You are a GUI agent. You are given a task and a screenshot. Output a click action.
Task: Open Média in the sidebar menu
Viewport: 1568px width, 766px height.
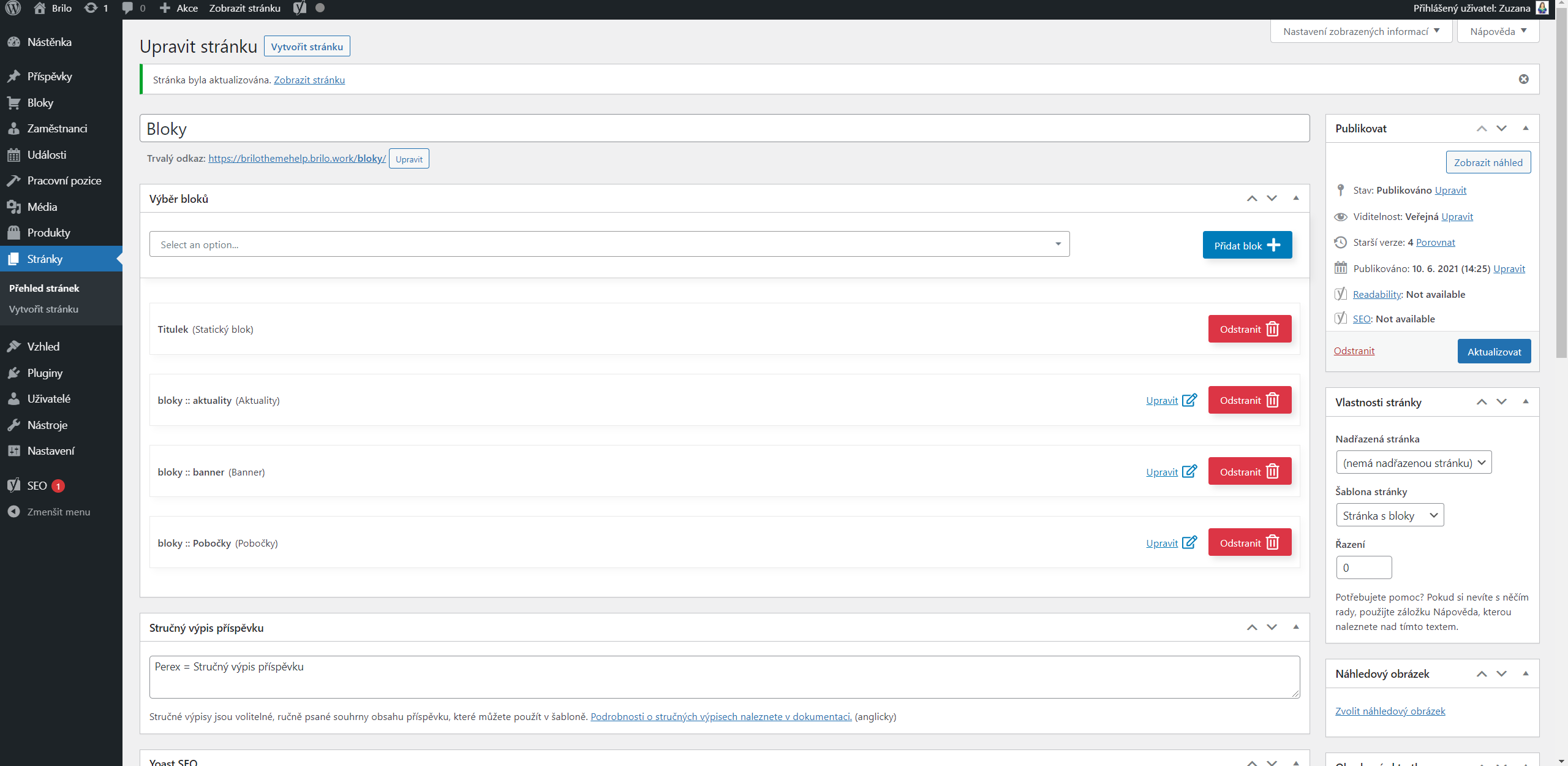pyautogui.click(x=42, y=207)
